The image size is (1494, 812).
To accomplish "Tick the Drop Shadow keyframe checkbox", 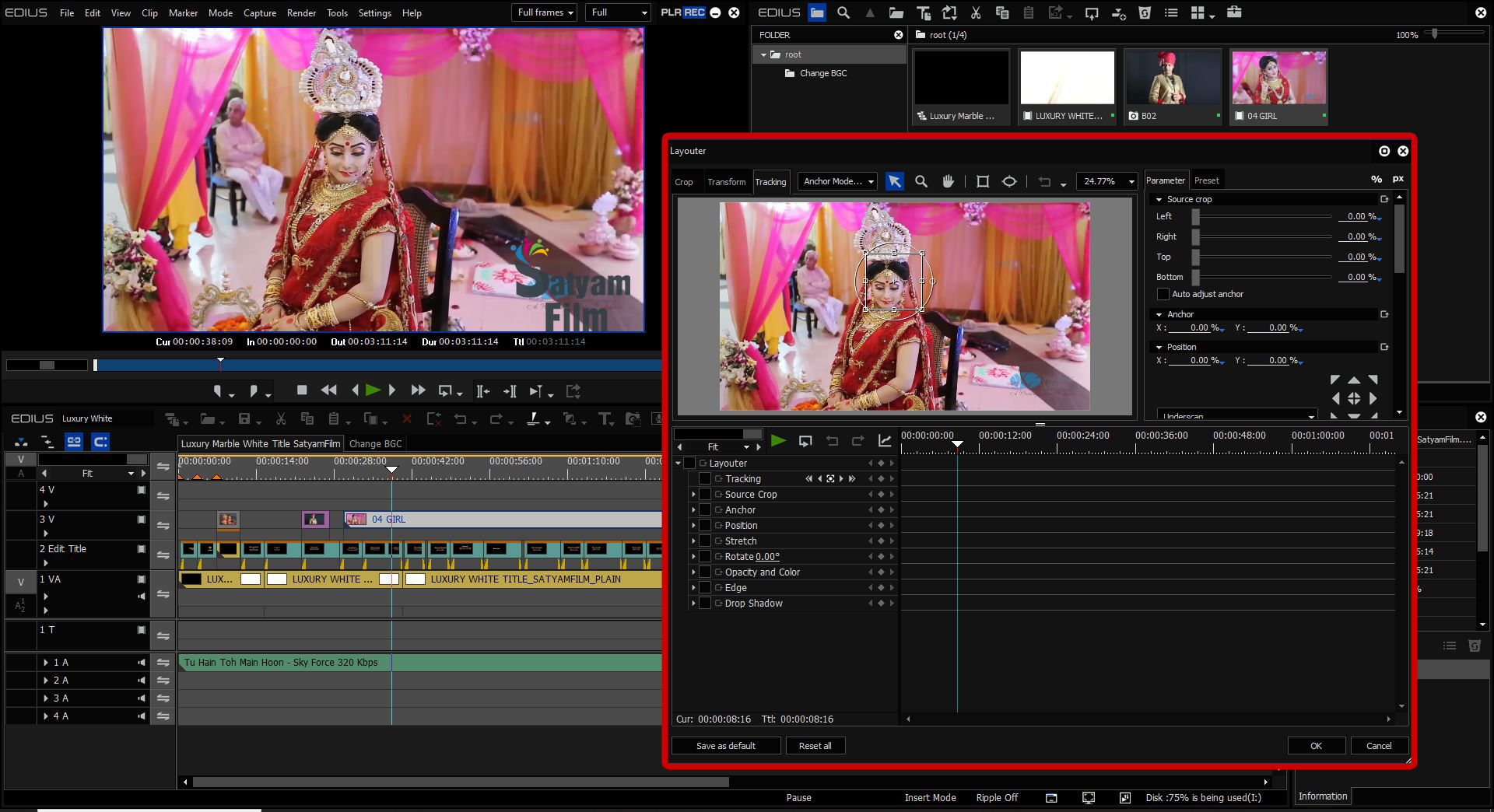I will click(705, 604).
